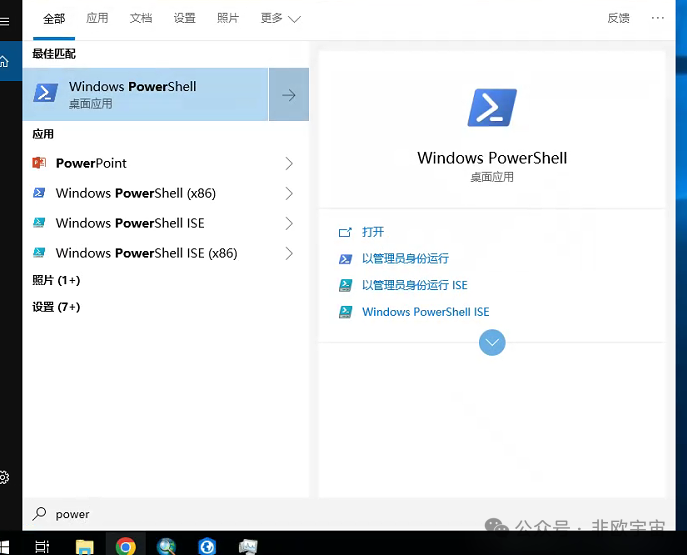Expand more actions with round chevron button
This screenshot has width=687, height=555.
pyautogui.click(x=492, y=343)
